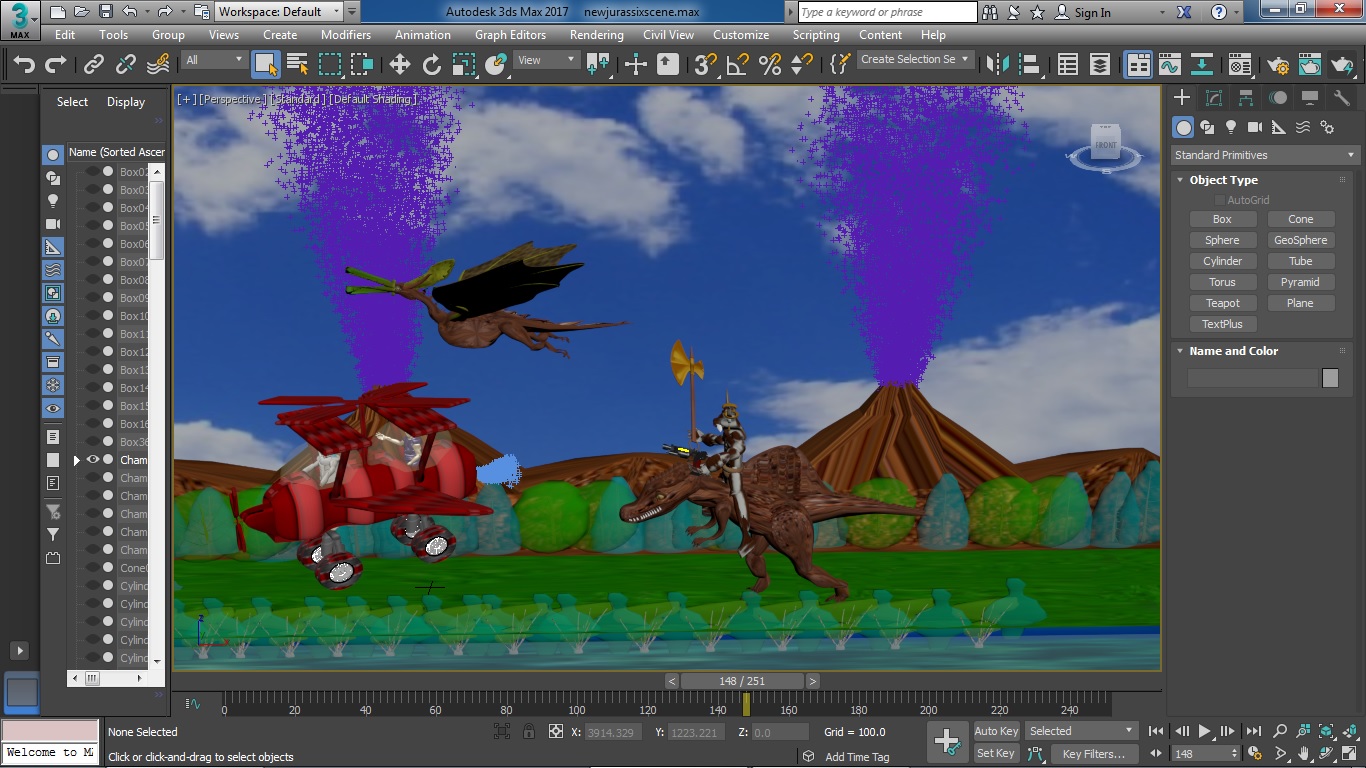Activate the Unlink Selection tool

coord(126,65)
